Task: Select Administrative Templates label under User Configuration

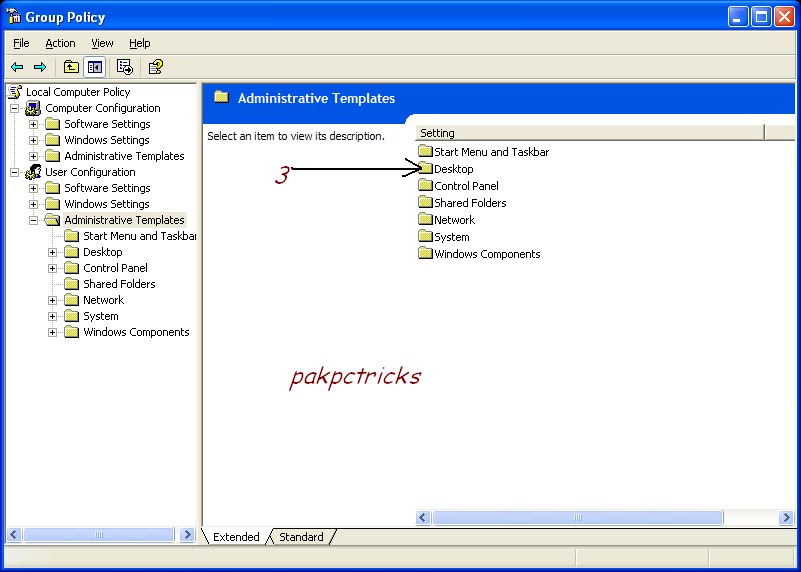Action: point(124,220)
